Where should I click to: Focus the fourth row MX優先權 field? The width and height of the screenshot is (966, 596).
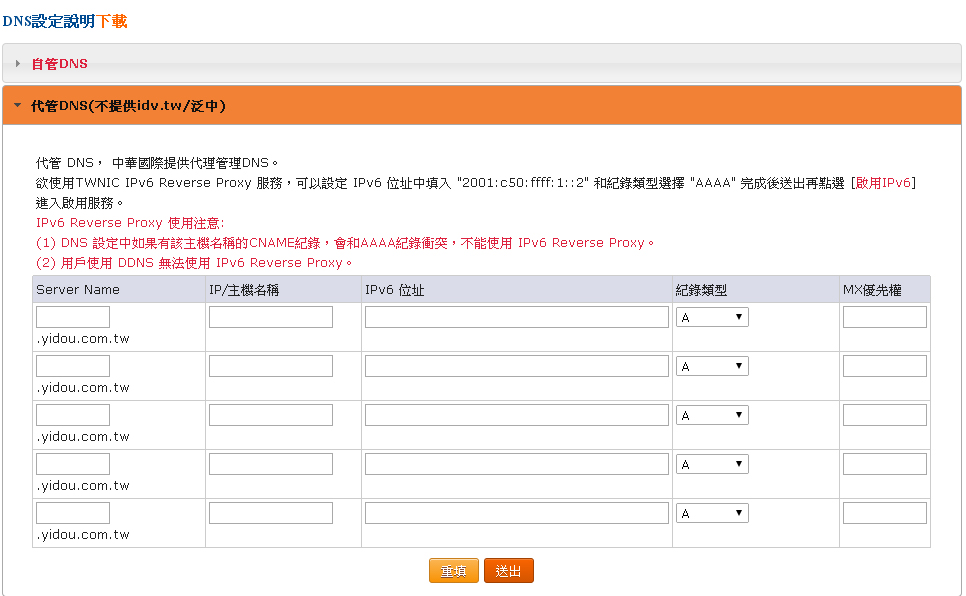pos(884,464)
